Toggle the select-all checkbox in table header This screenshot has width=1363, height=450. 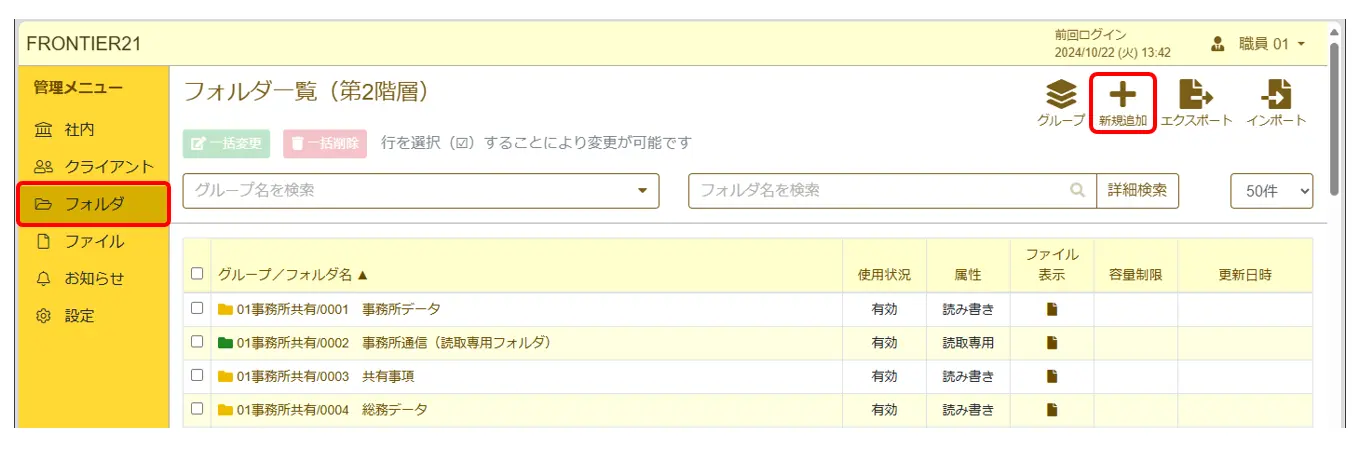(197, 273)
